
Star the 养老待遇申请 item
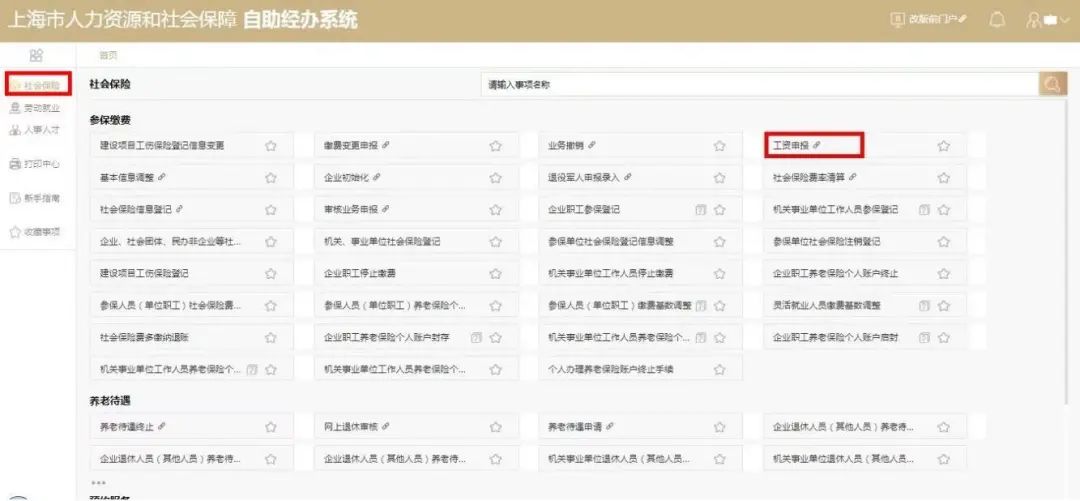(719, 427)
